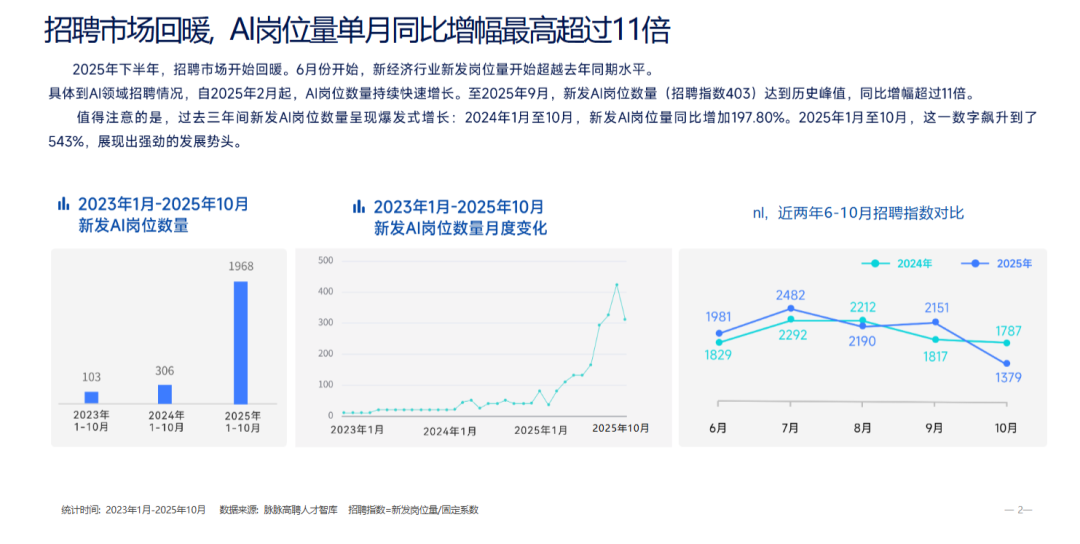Image resolution: width=1080 pixels, height=544 pixels.
Task: Click the data label 1817
Action: pyautogui.click(x=935, y=357)
